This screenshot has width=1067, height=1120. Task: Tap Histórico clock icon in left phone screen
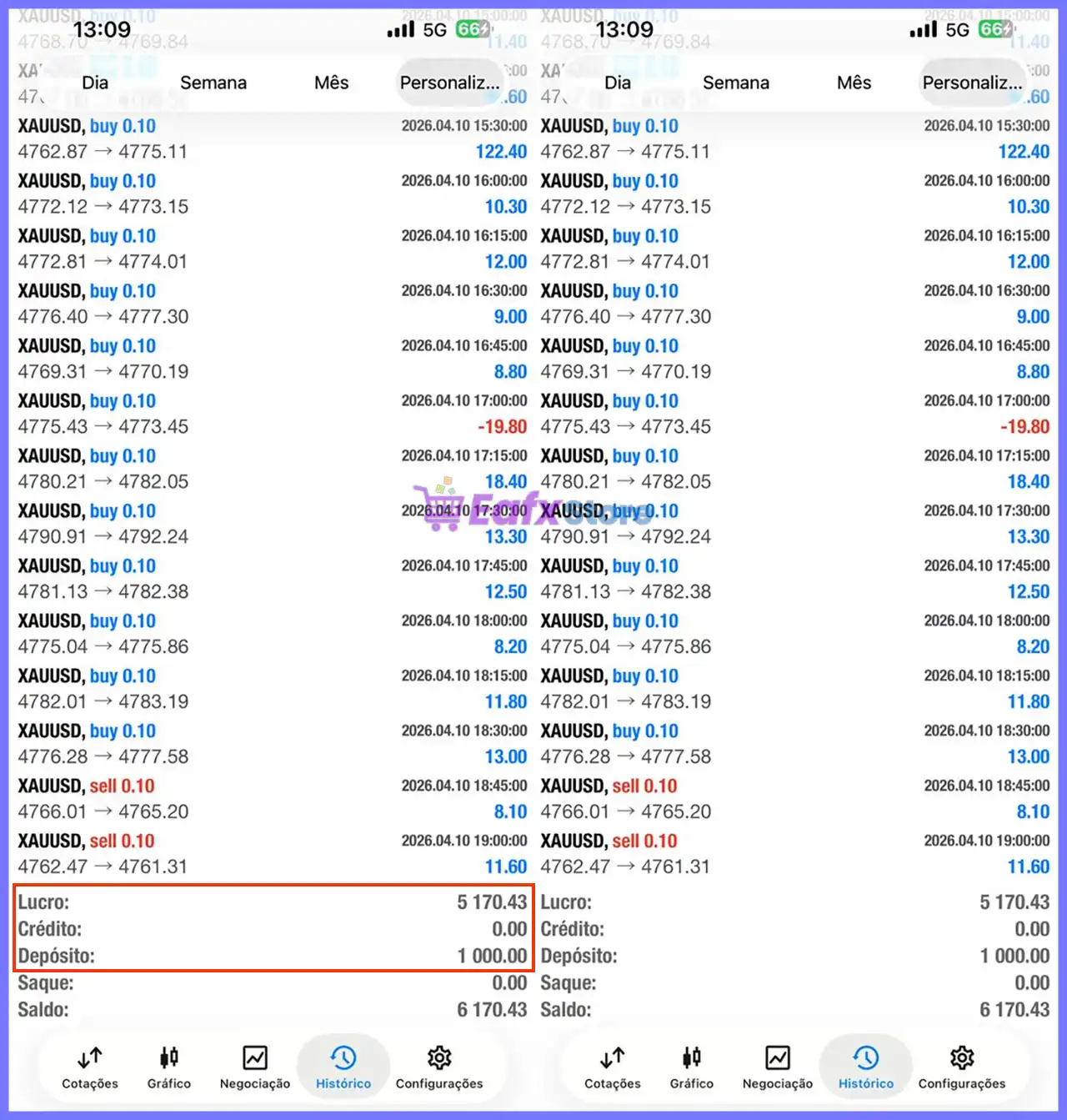[x=343, y=1057]
